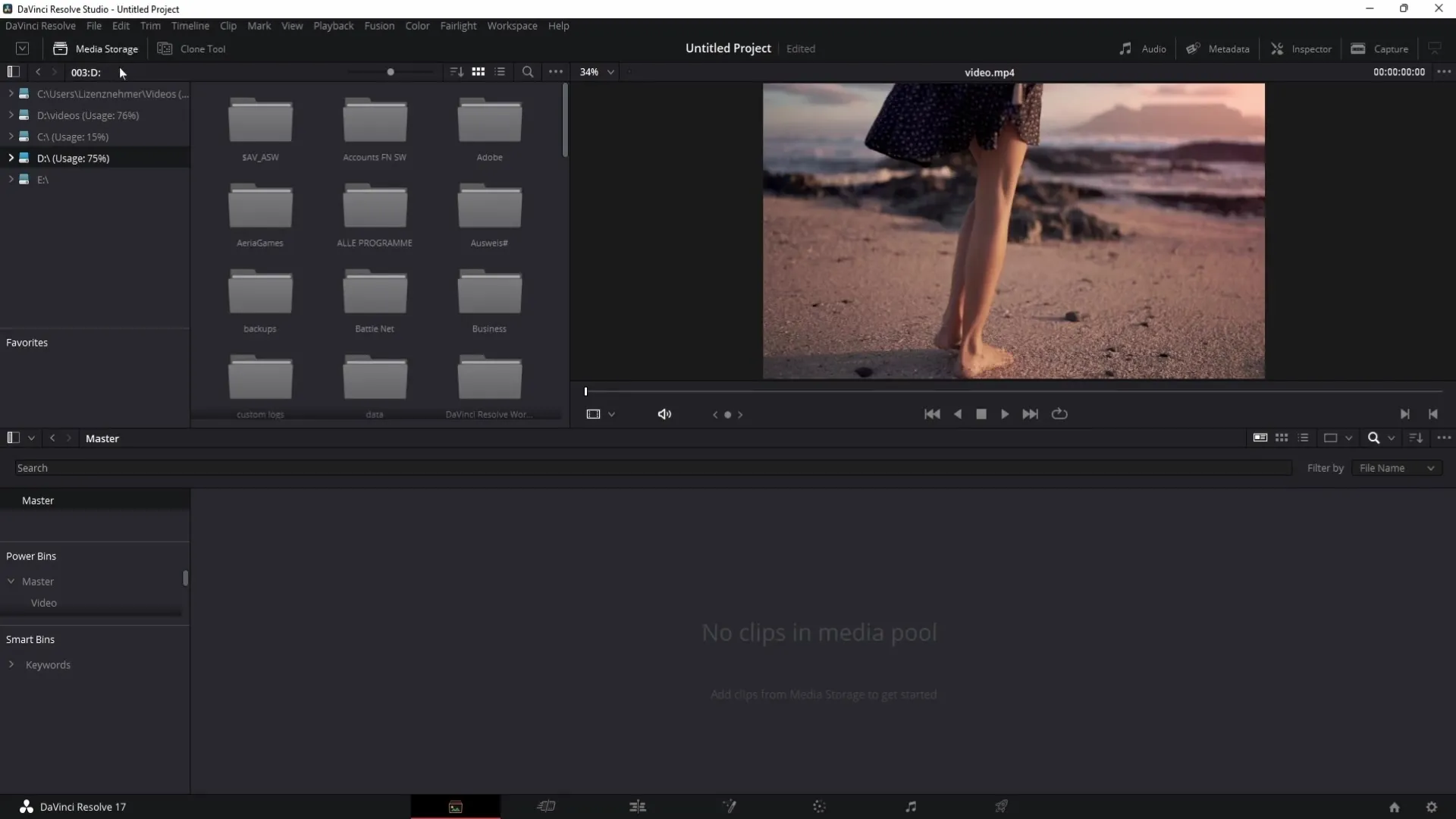Expand the Keywords Smart Bin
Viewport: 1456px width, 819px height.
point(12,665)
